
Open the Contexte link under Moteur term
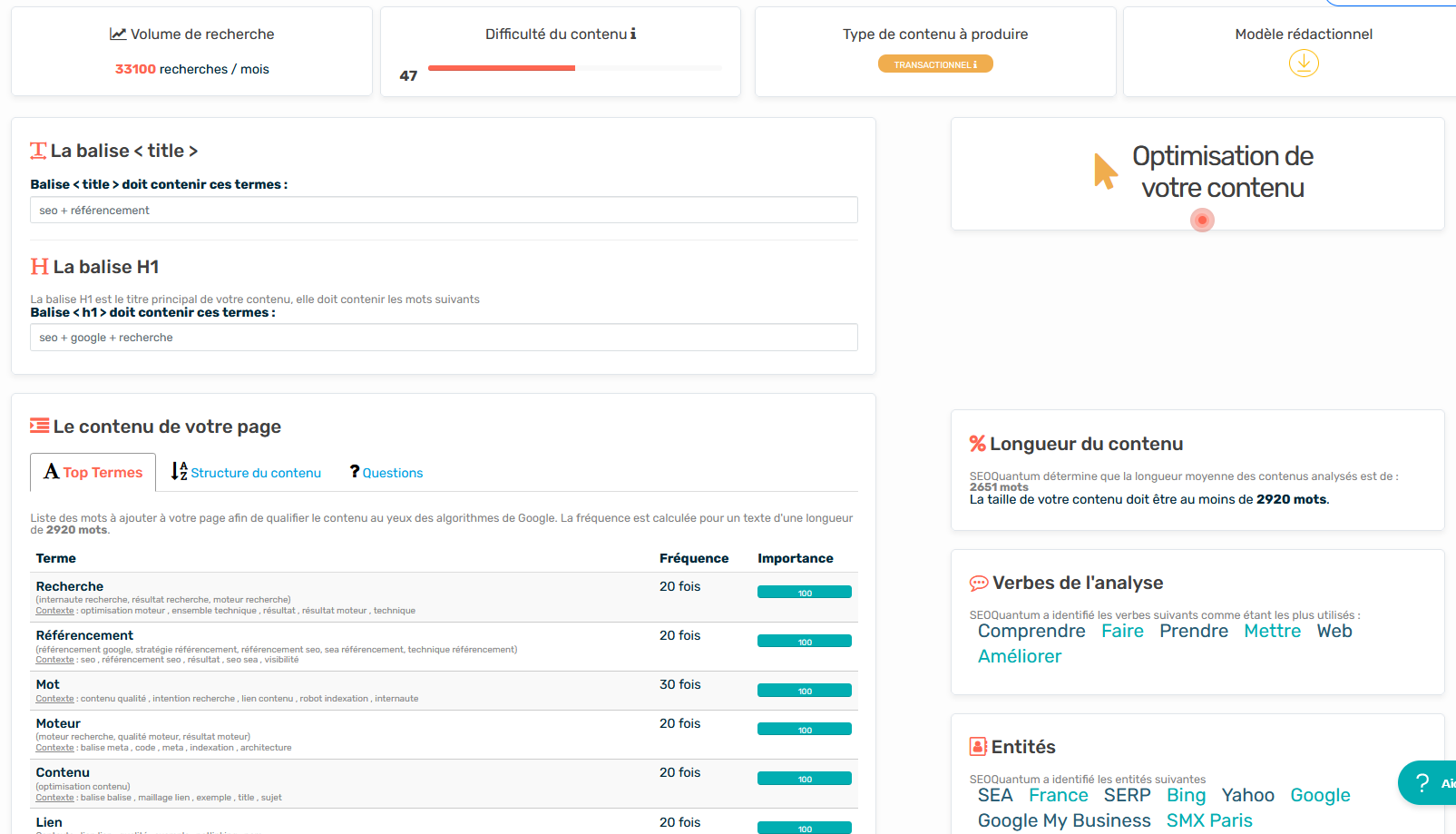54,748
